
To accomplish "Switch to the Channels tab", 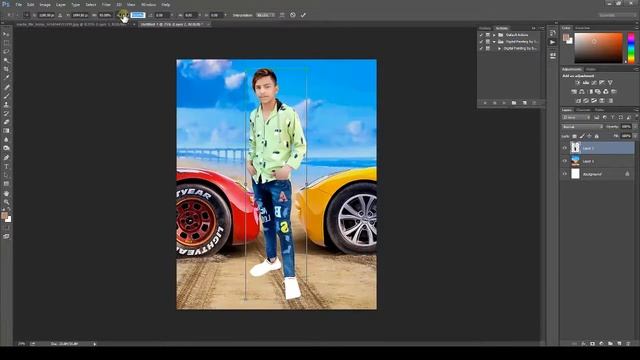I will tap(583, 110).
